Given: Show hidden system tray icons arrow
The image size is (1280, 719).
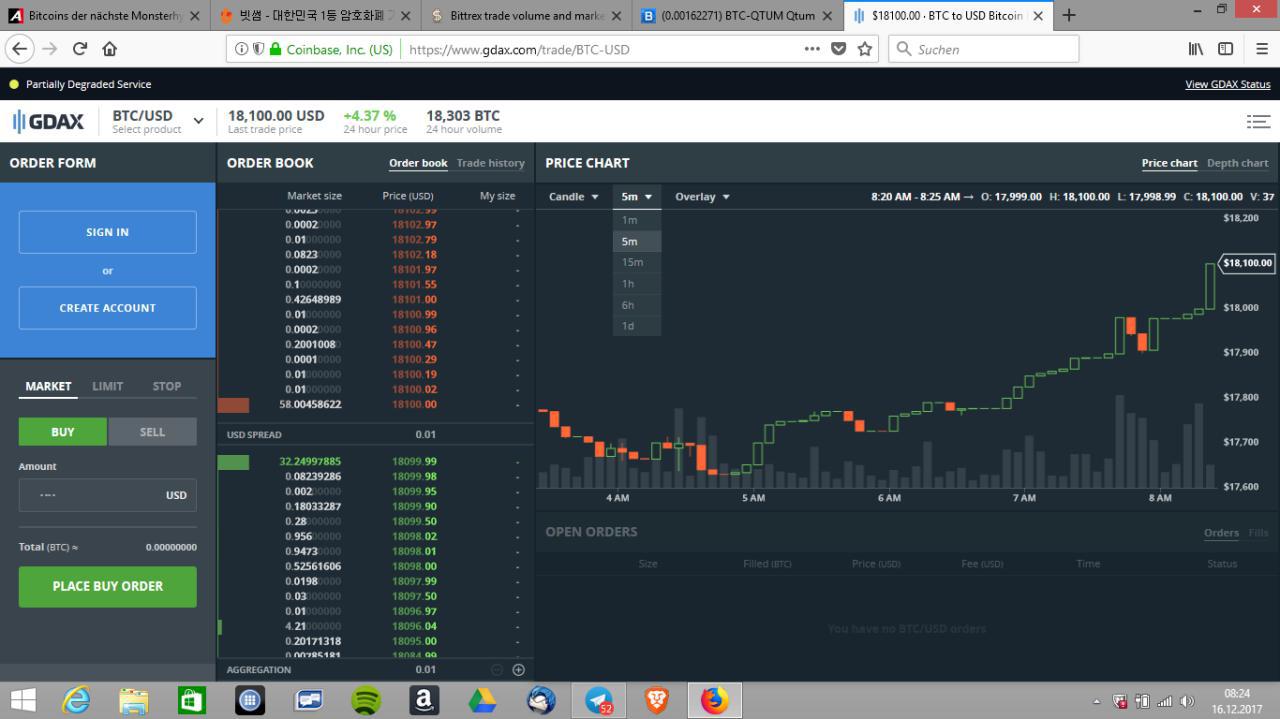Looking at the screenshot, I should [x=1097, y=702].
